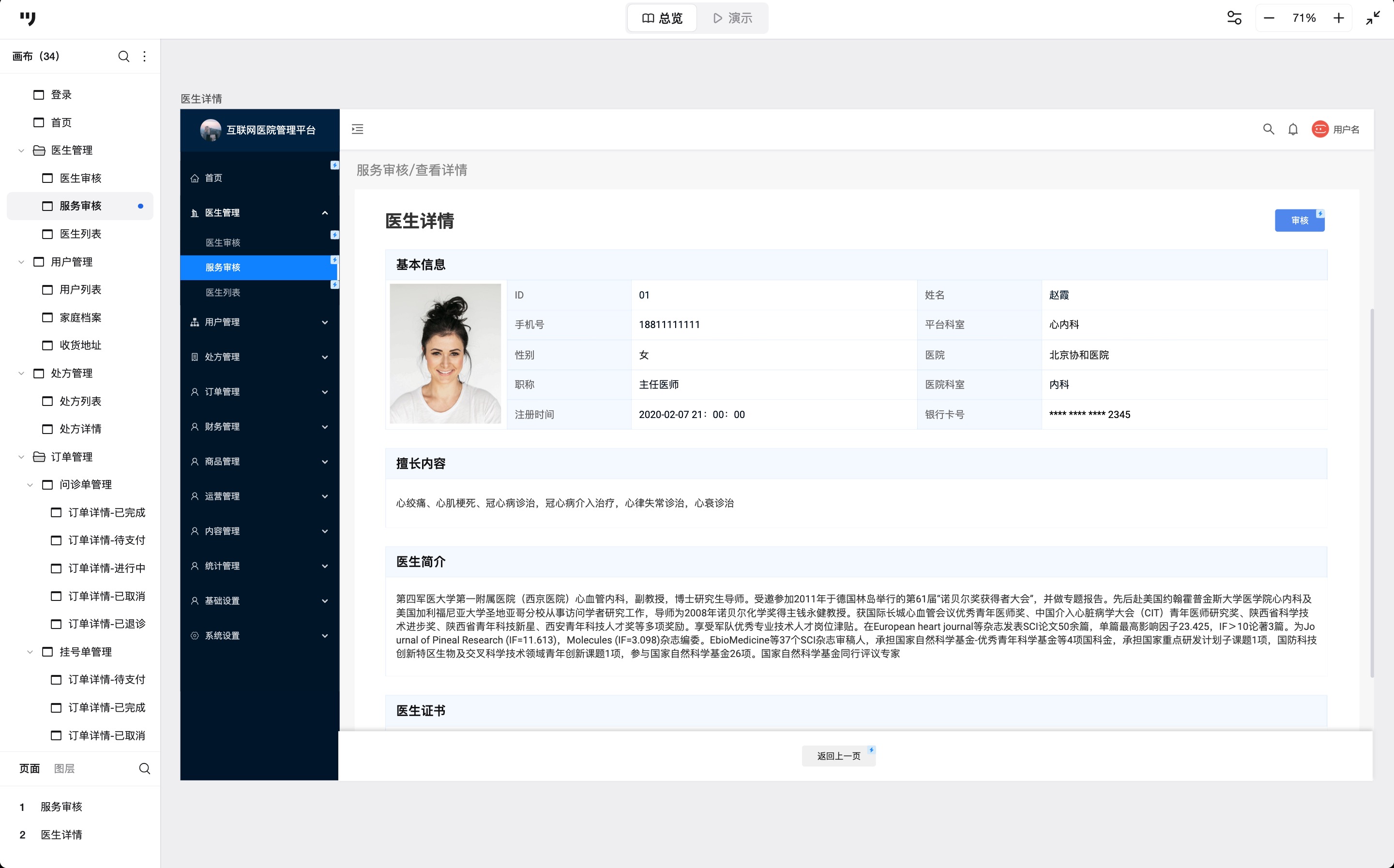This screenshot has width=1394, height=868.
Task: Zoom in with the plus button
Action: point(1338,18)
